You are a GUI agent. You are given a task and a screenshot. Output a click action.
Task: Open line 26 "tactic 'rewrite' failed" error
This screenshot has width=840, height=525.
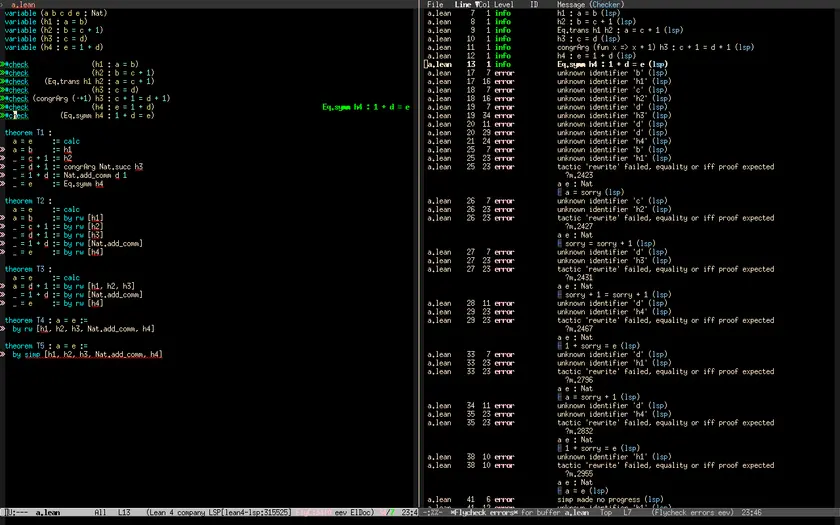point(665,218)
